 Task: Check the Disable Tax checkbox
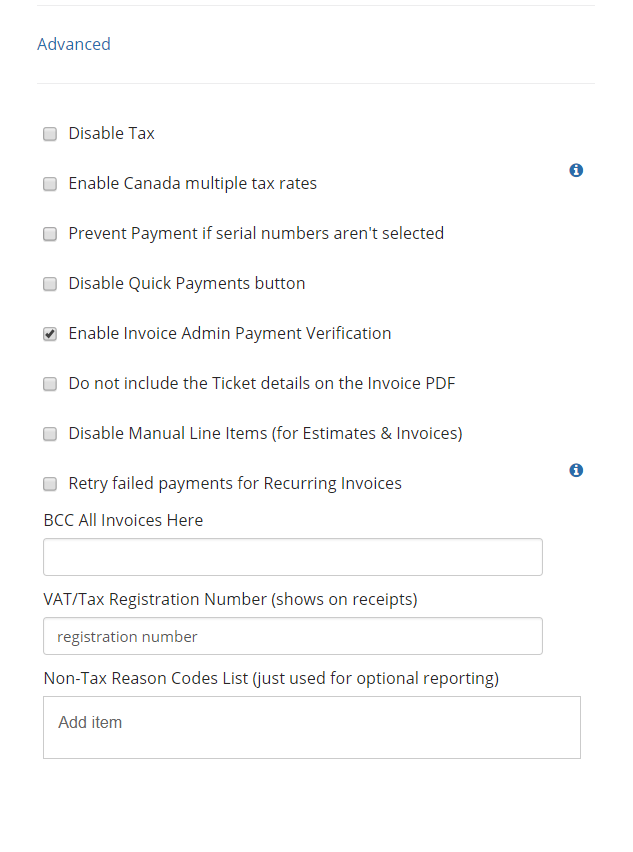[50, 134]
